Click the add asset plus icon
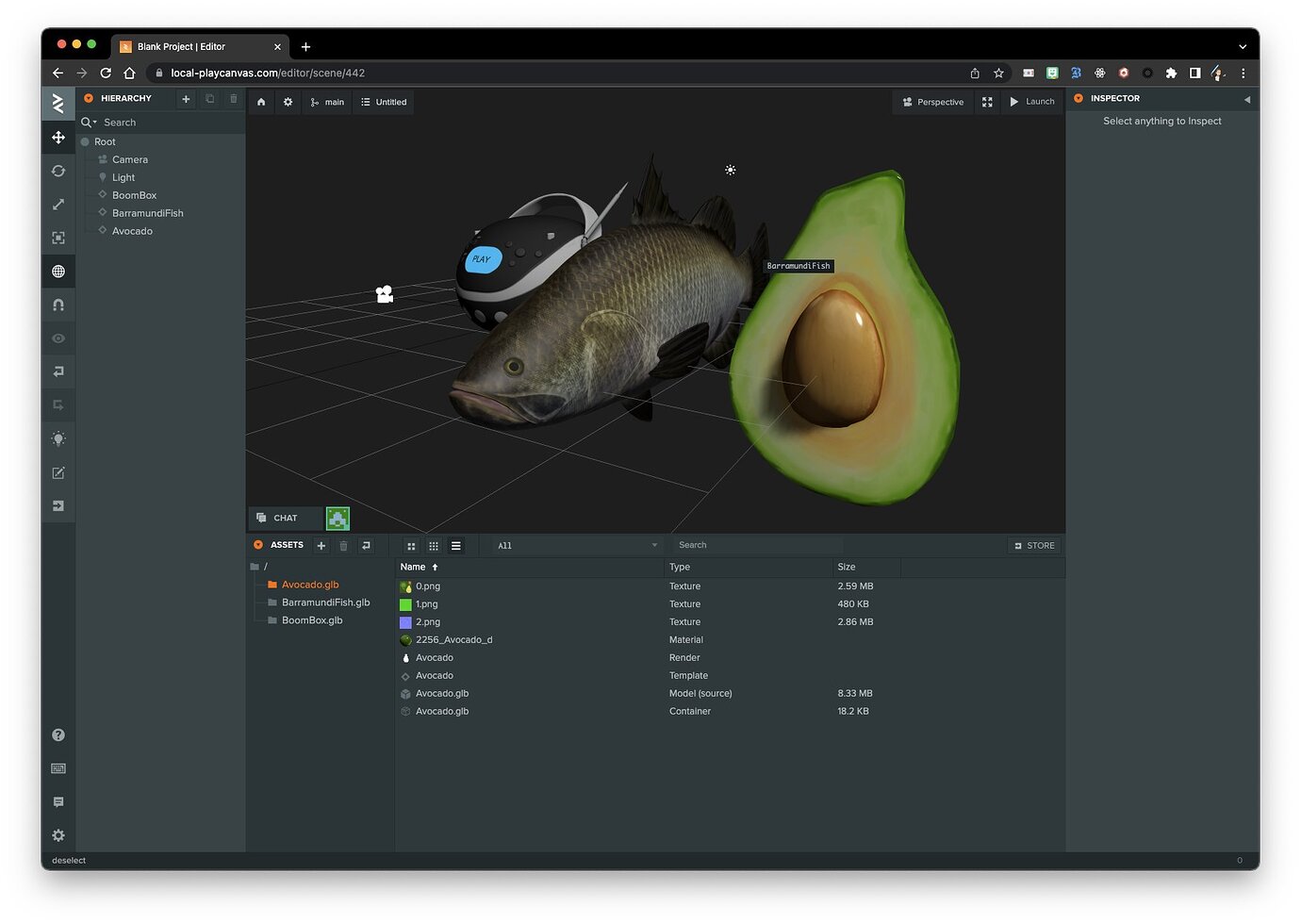This screenshot has width=1301, height=924. pos(321,546)
